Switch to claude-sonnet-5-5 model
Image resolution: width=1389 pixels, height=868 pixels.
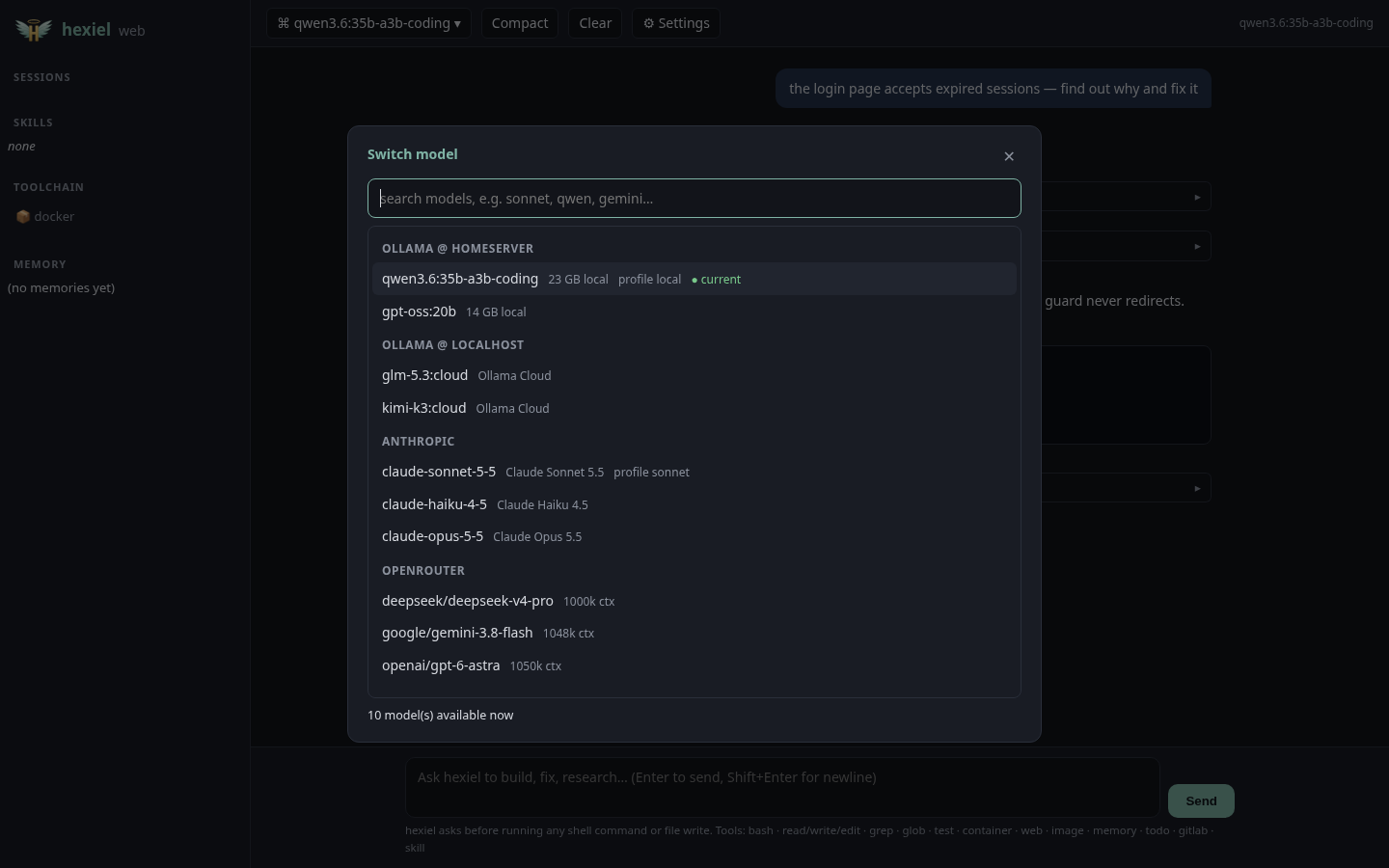(x=694, y=472)
